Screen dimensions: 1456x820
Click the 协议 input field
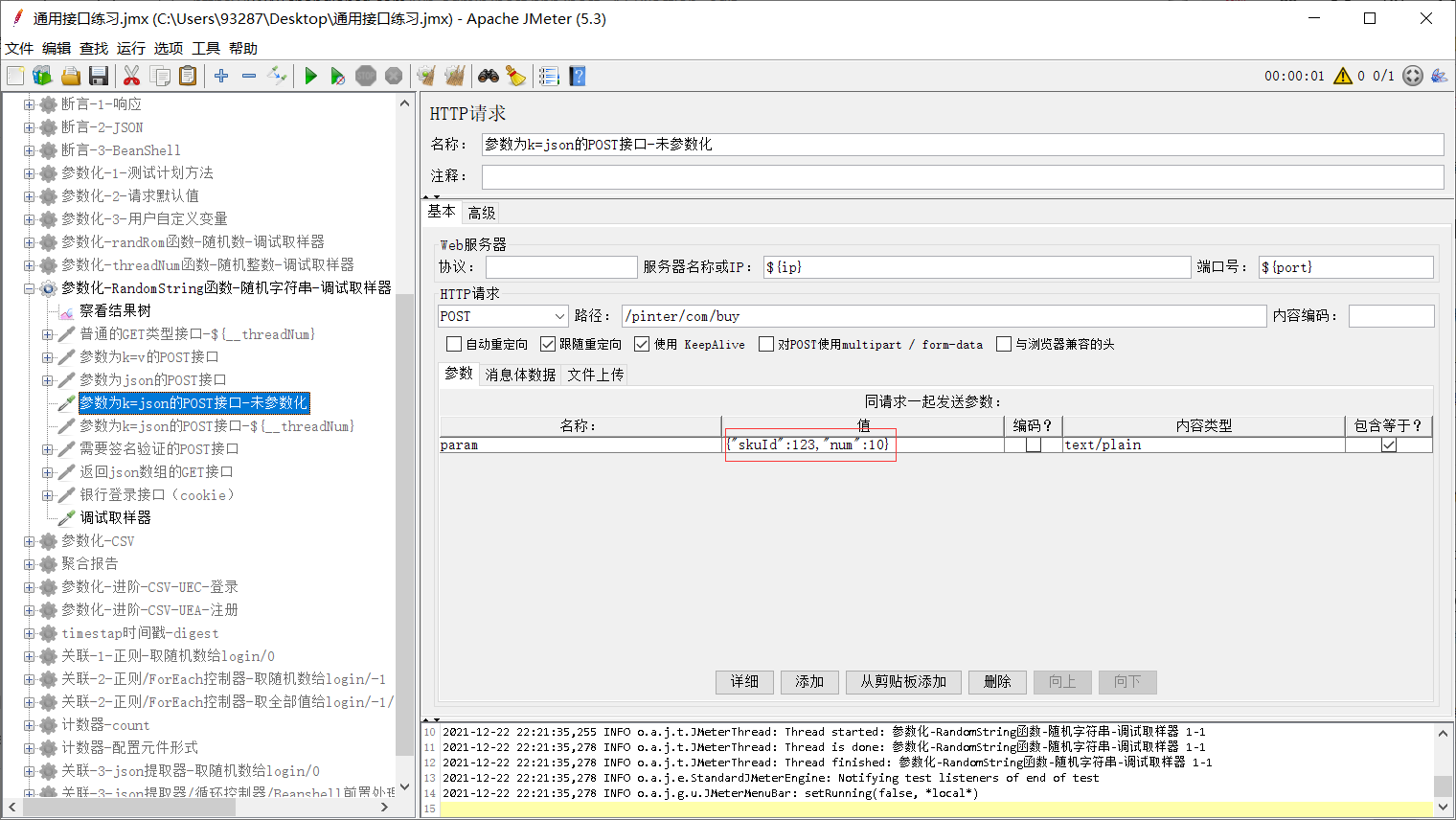click(561, 267)
